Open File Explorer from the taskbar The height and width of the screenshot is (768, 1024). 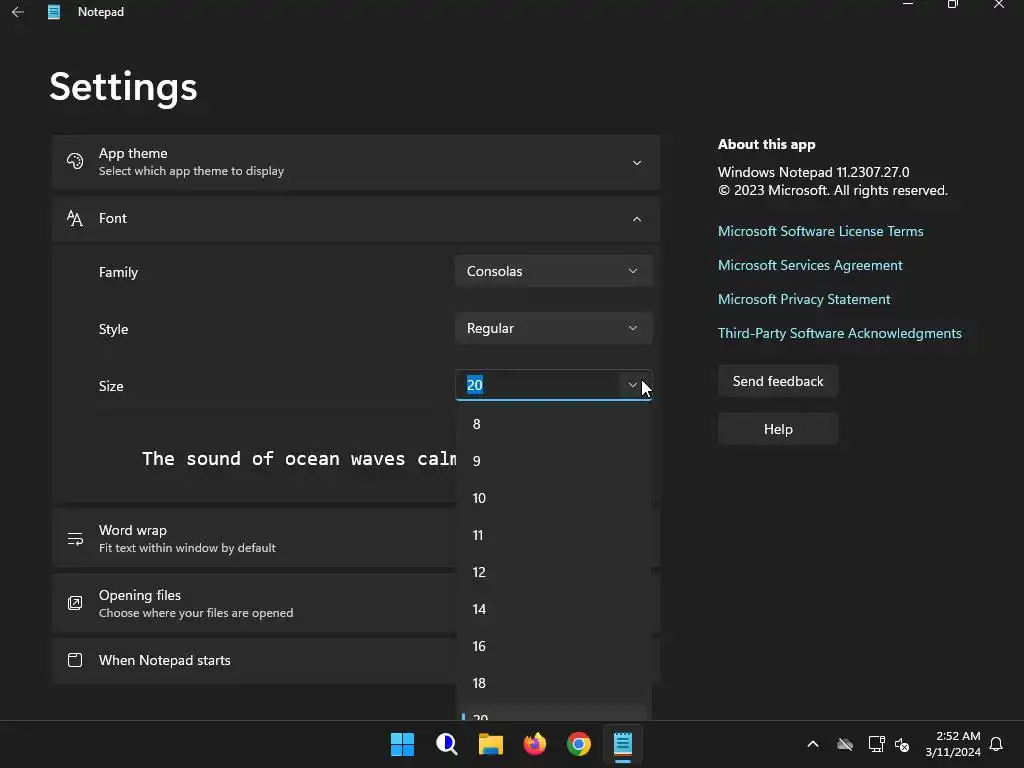pyautogui.click(x=490, y=744)
